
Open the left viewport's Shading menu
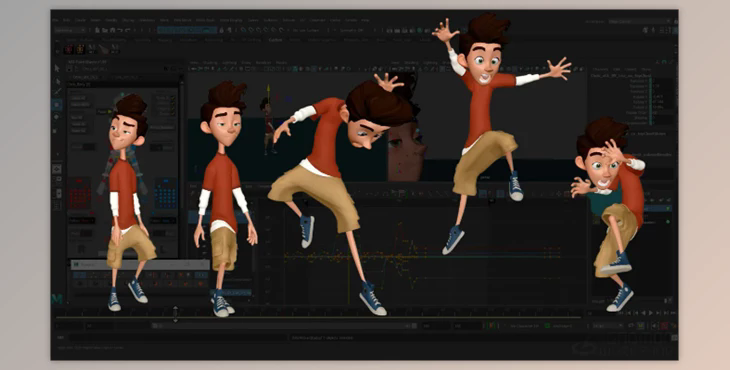coord(210,63)
